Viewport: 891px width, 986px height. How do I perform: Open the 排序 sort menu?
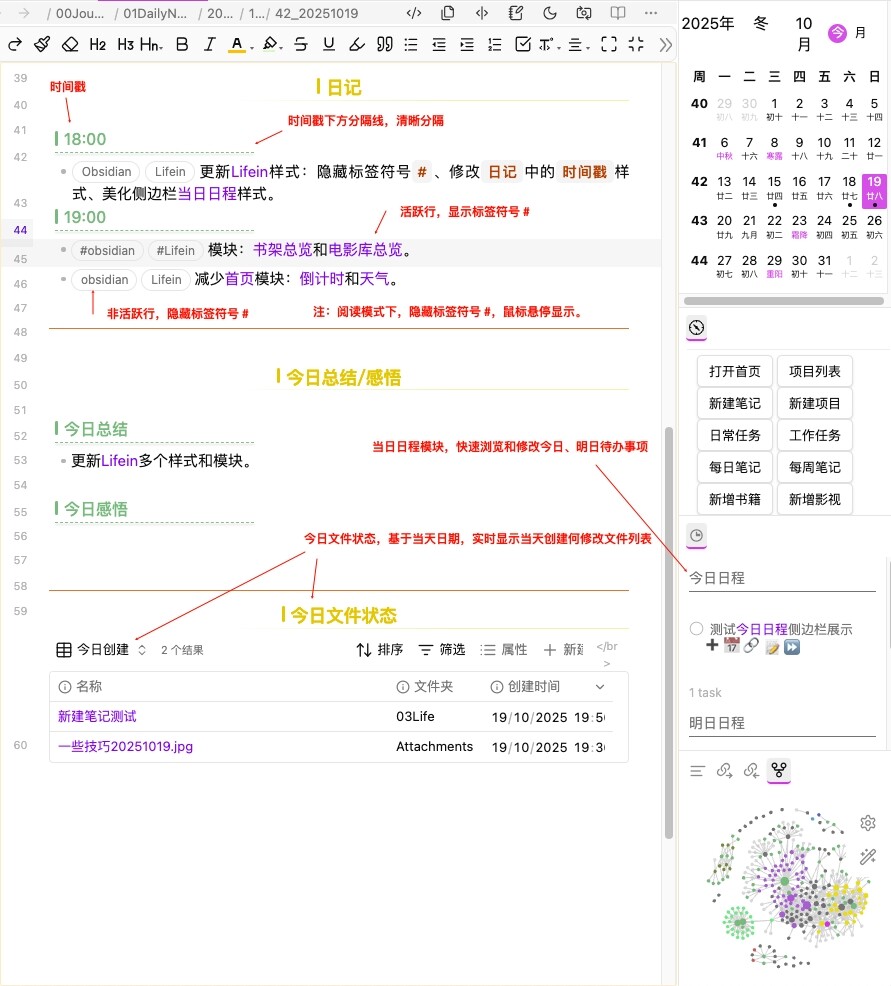pyautogui.click(x=380, y=650)
